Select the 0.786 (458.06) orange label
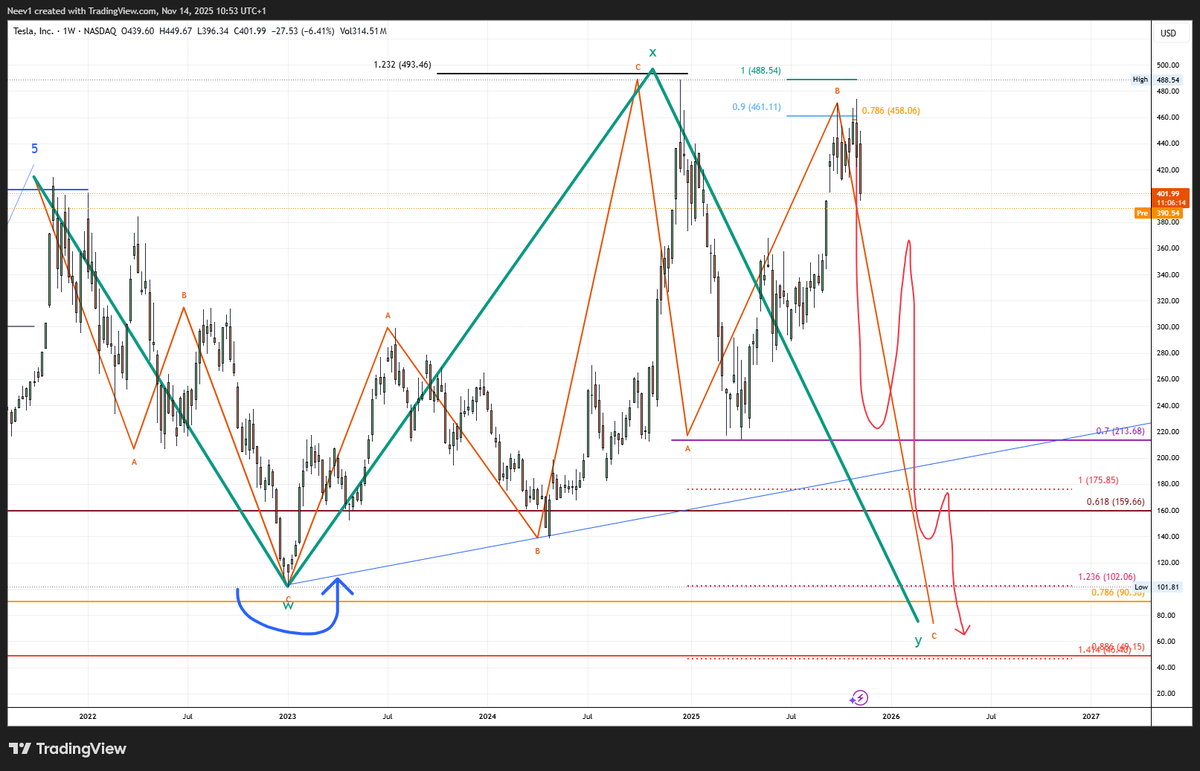The width and height of the screenshot is (1200, 771). coord(889,111)
